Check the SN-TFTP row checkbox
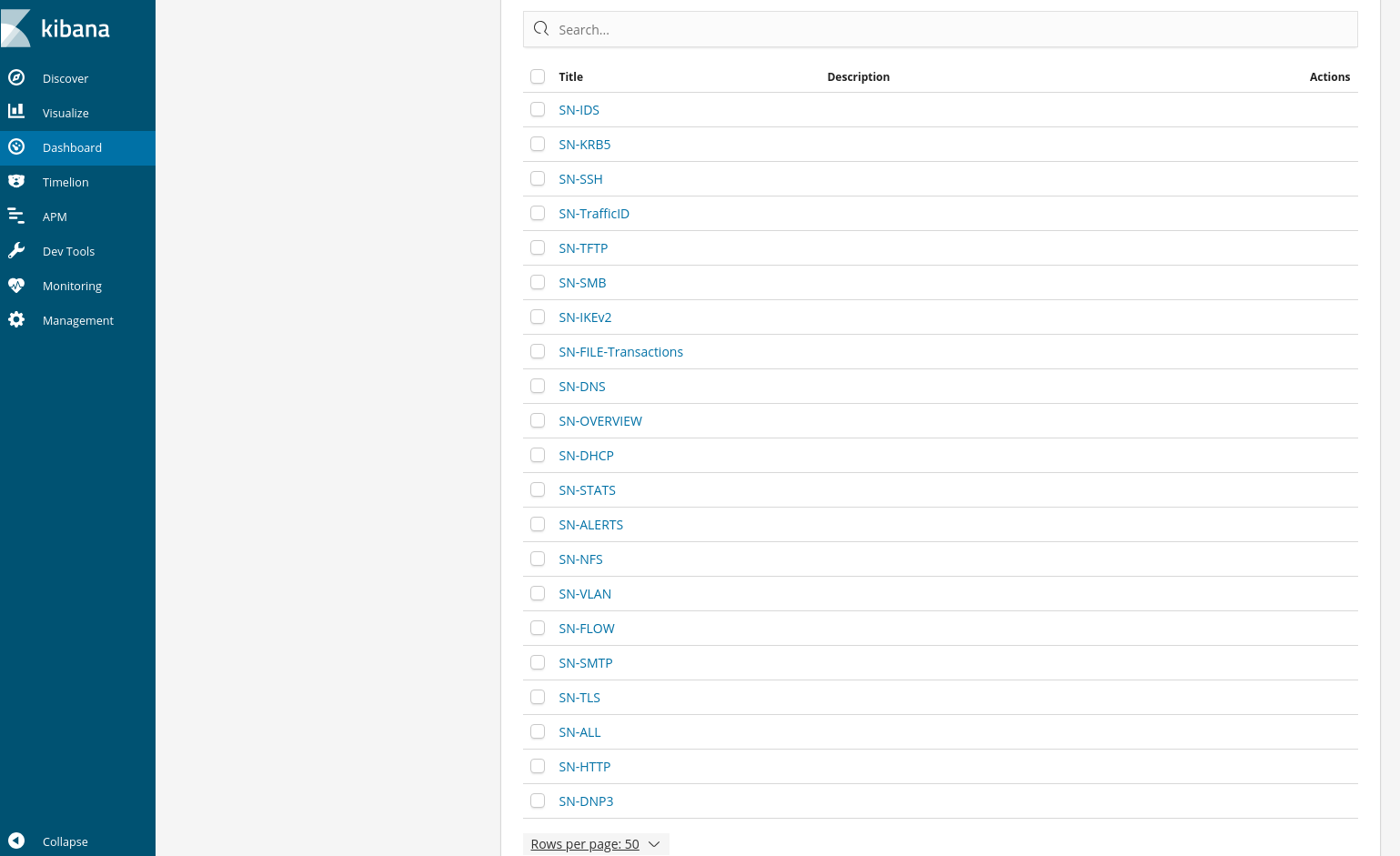The image size is (1400, 856). coord(538,247)
